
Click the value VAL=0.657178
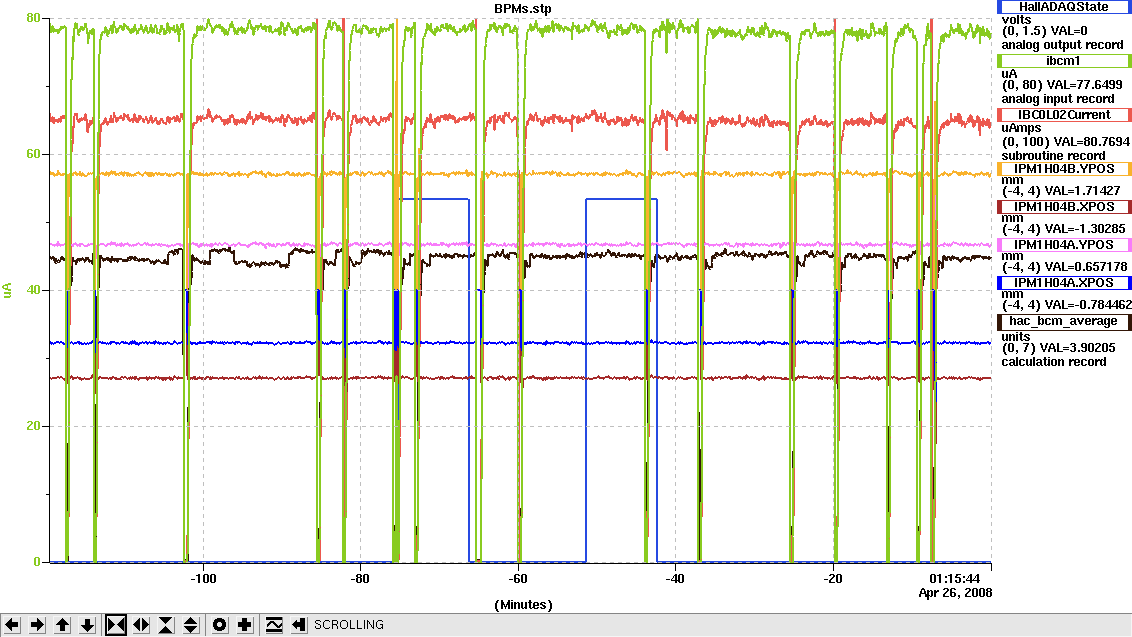1086,266
